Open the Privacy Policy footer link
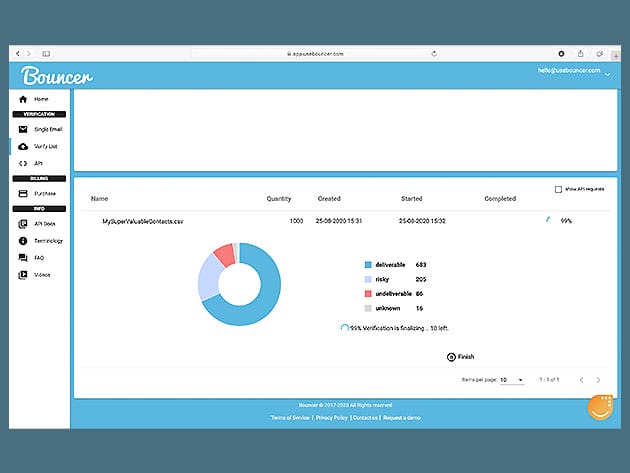This screenshot has width=630, height=473. (330, 416)
